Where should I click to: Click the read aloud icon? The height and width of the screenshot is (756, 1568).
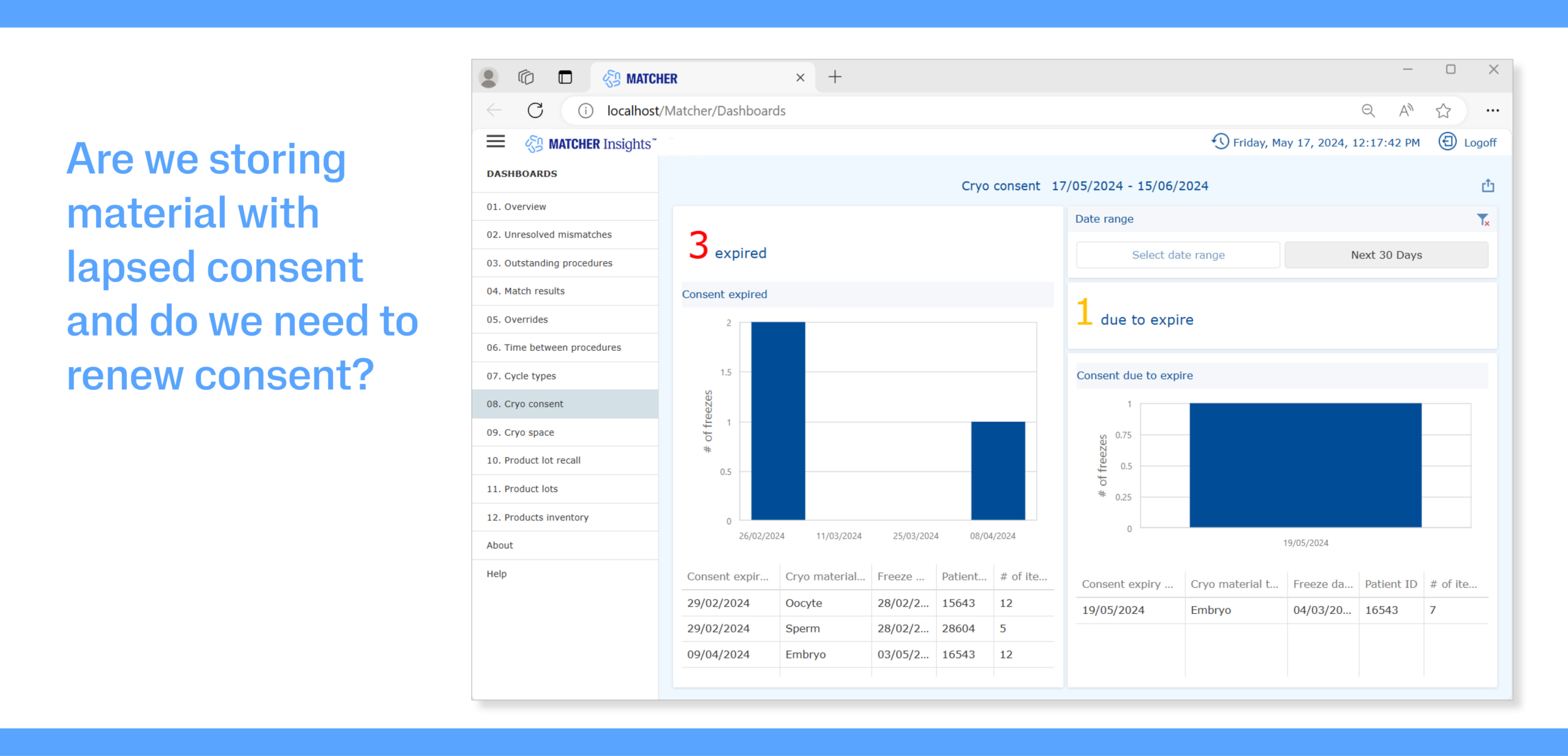click(x=1406, y=111)
